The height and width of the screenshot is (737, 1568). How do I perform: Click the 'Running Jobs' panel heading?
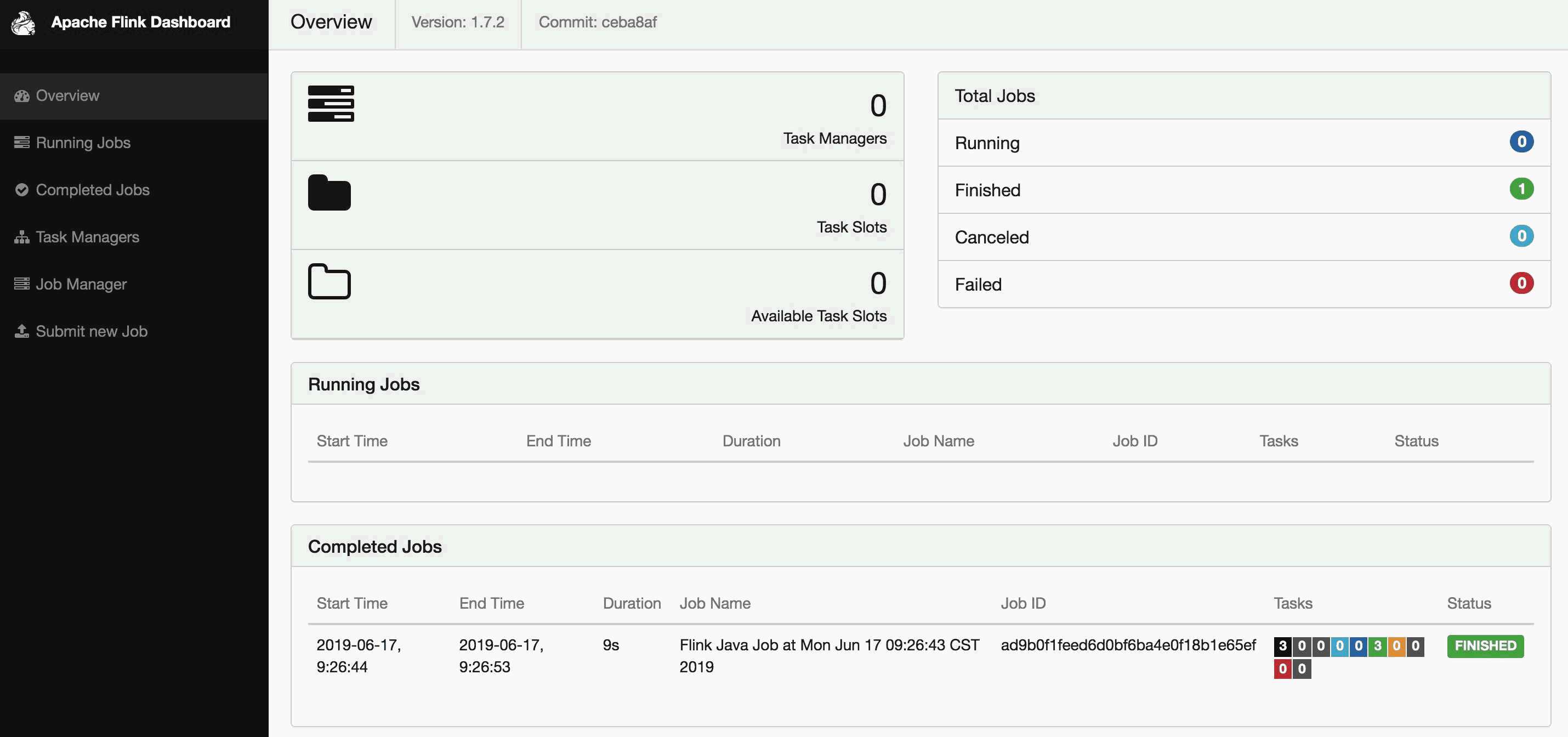point(364,384)
